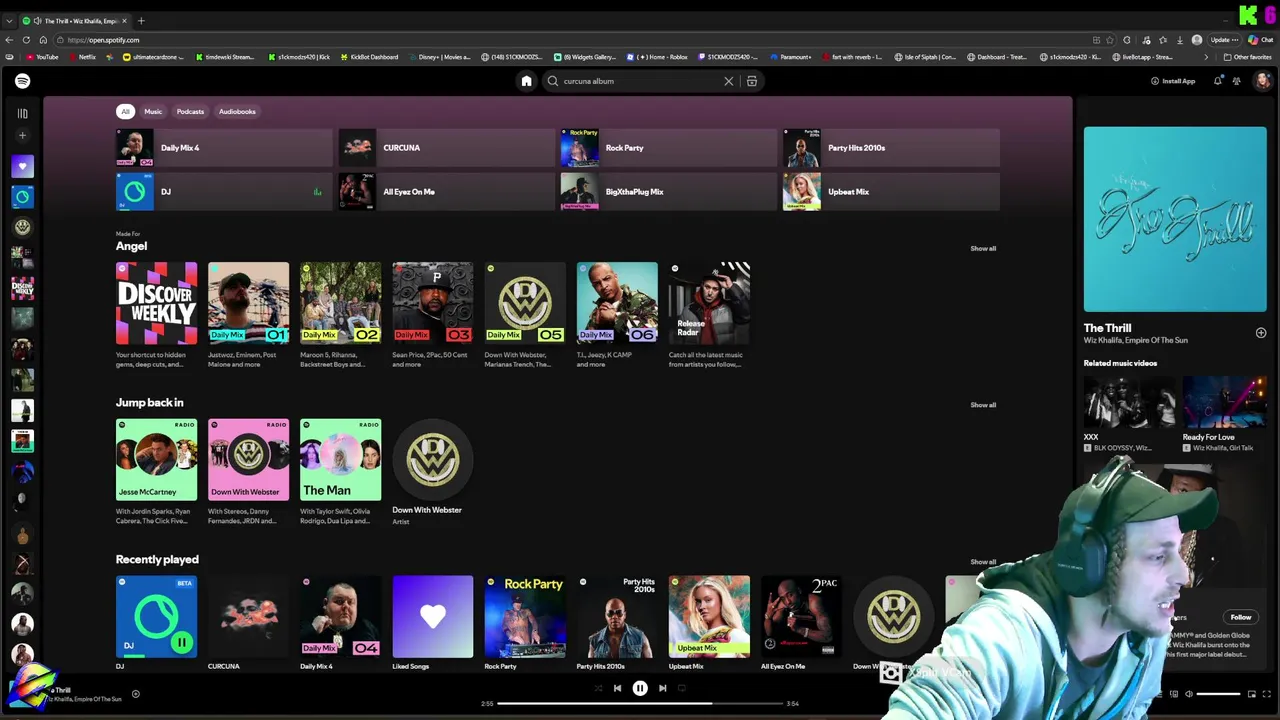
Task: Open Daily Mix 06 cover
Action: pyautogui.click(x=617, y=303)
